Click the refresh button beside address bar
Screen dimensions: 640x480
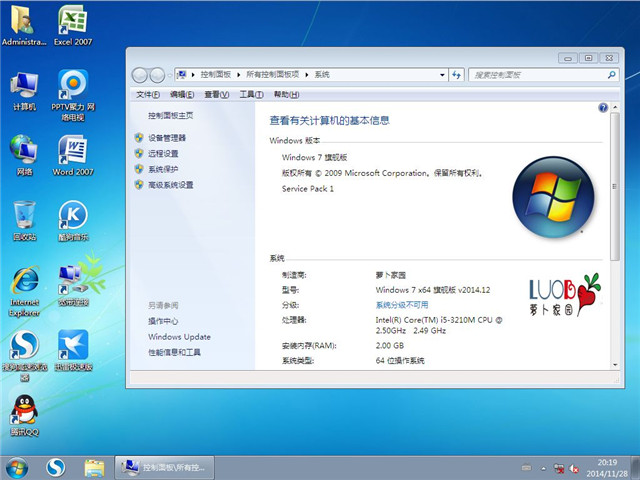pyautogui.click(x=456, y=75)
